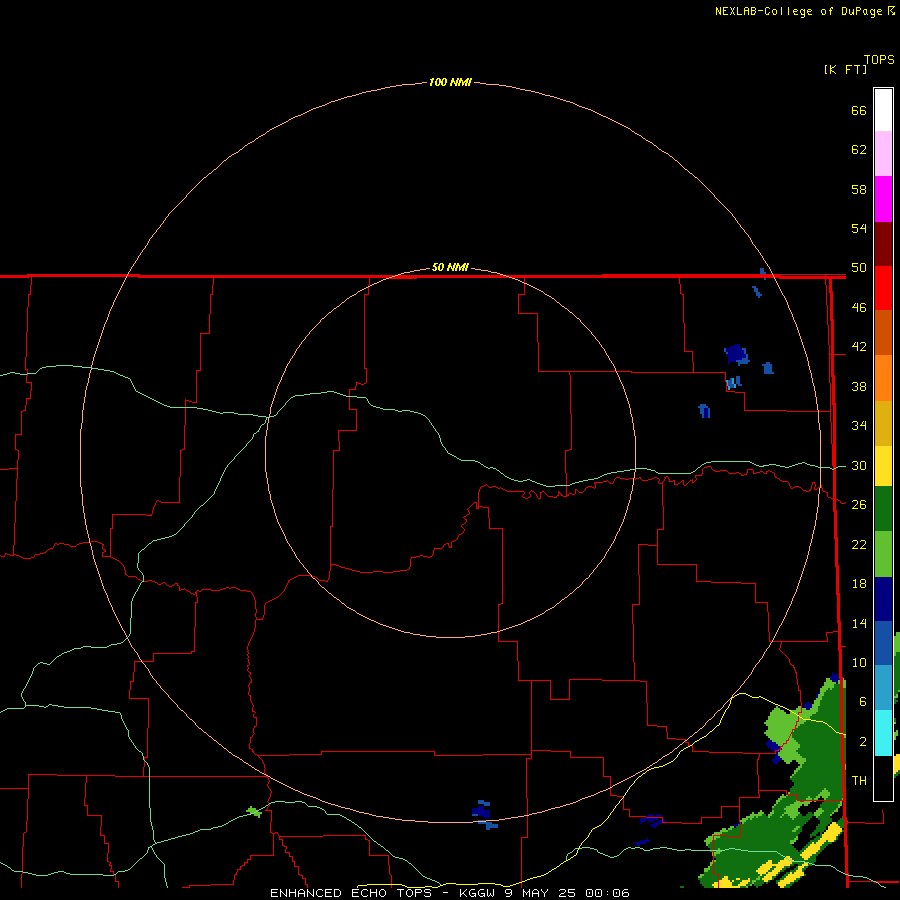This screenshot has width=900, height=900.
Task: Click the "46" scale value
Action: [x=859, y=308]
